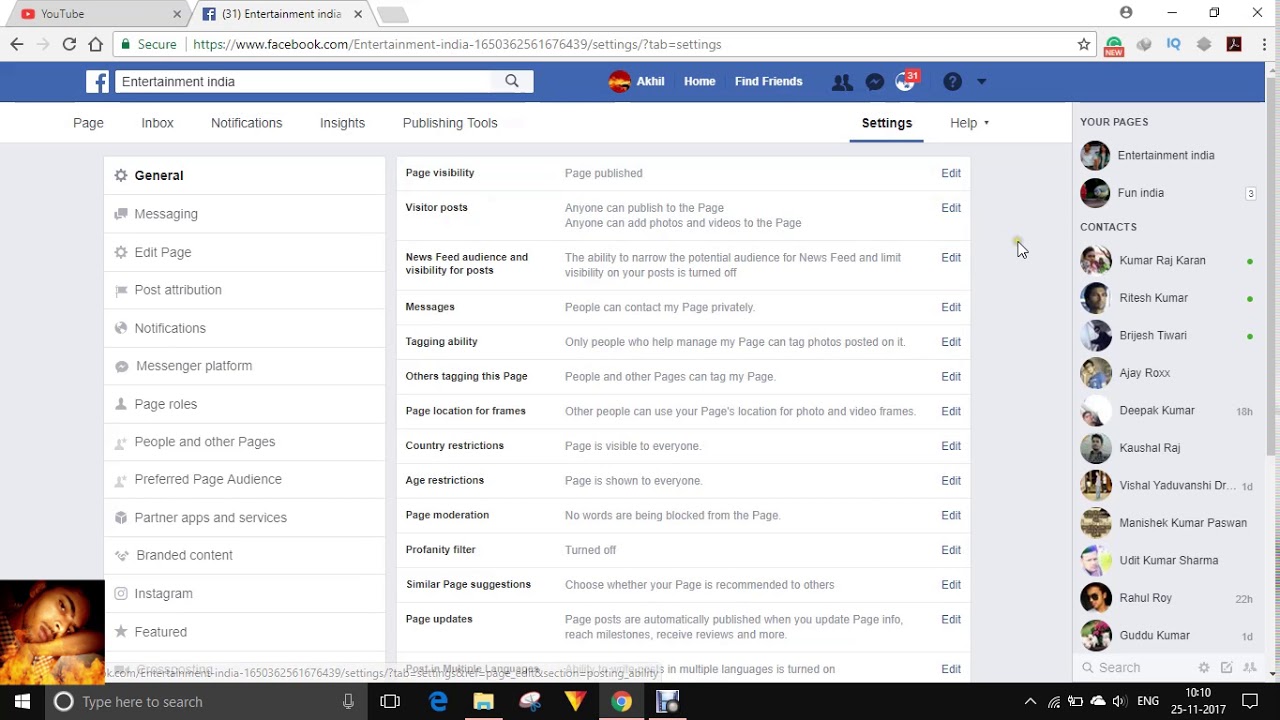This screenshot has height=720, width=1280.
Task: Switch to the YouTube browser tab
Action: click(x=97, y=14)
